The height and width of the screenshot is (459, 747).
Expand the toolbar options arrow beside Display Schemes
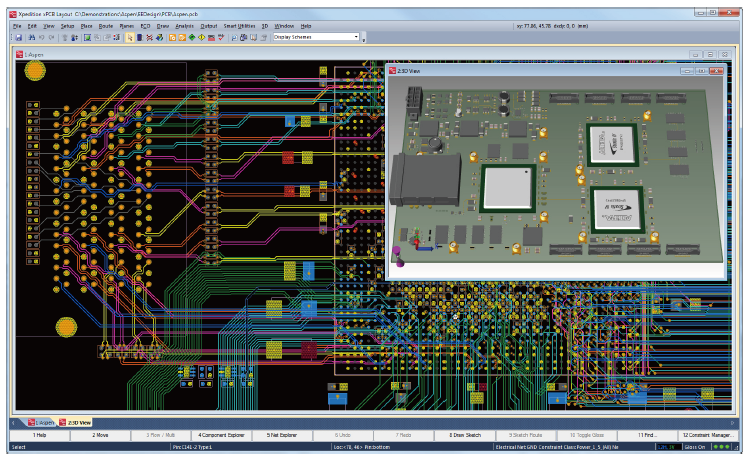(x=365, y=39)
